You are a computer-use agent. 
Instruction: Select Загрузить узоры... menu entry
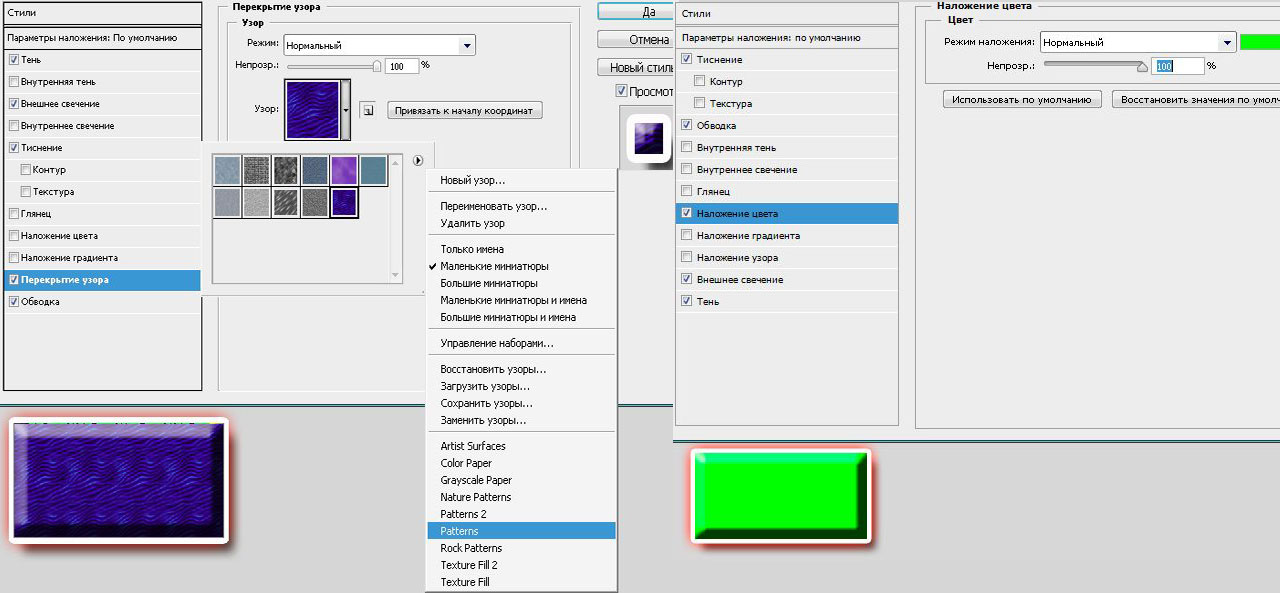[485, 386]
